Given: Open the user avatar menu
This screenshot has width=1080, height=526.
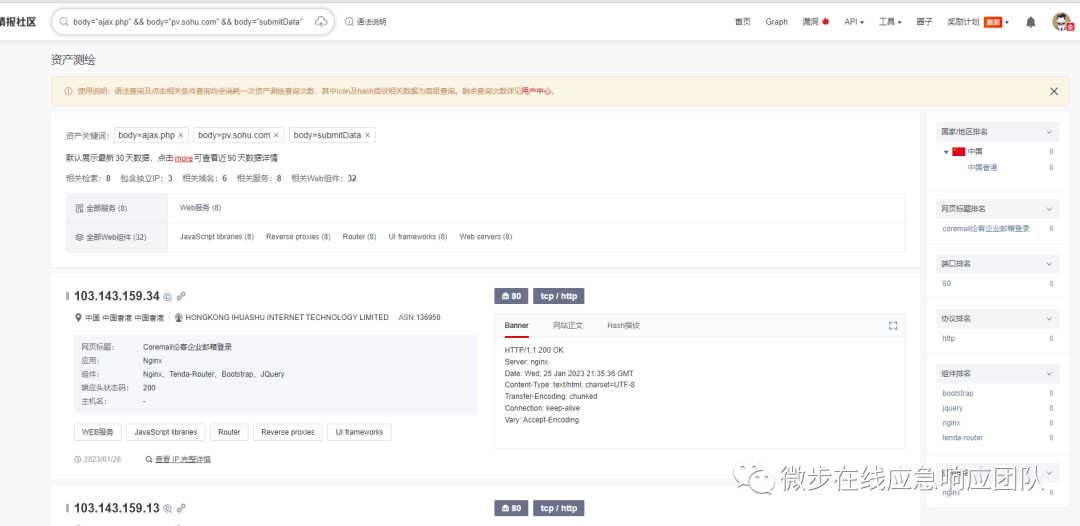Looking at the screenshot, I should click(x=1061, y=21).
